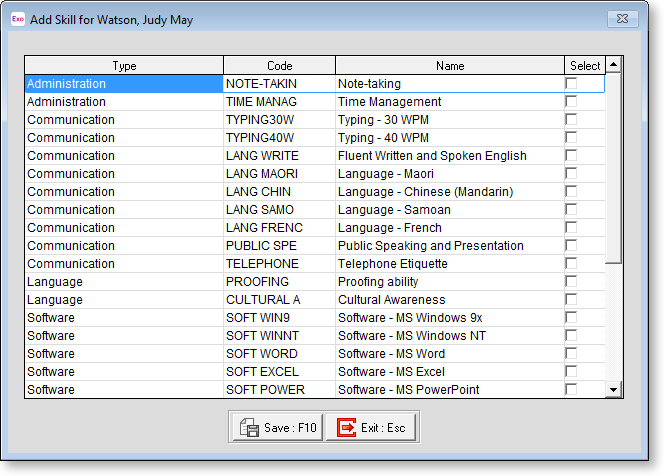Tick the Select checkbox for Note-taking
664x476 pixels.
(x=571, y=84)
